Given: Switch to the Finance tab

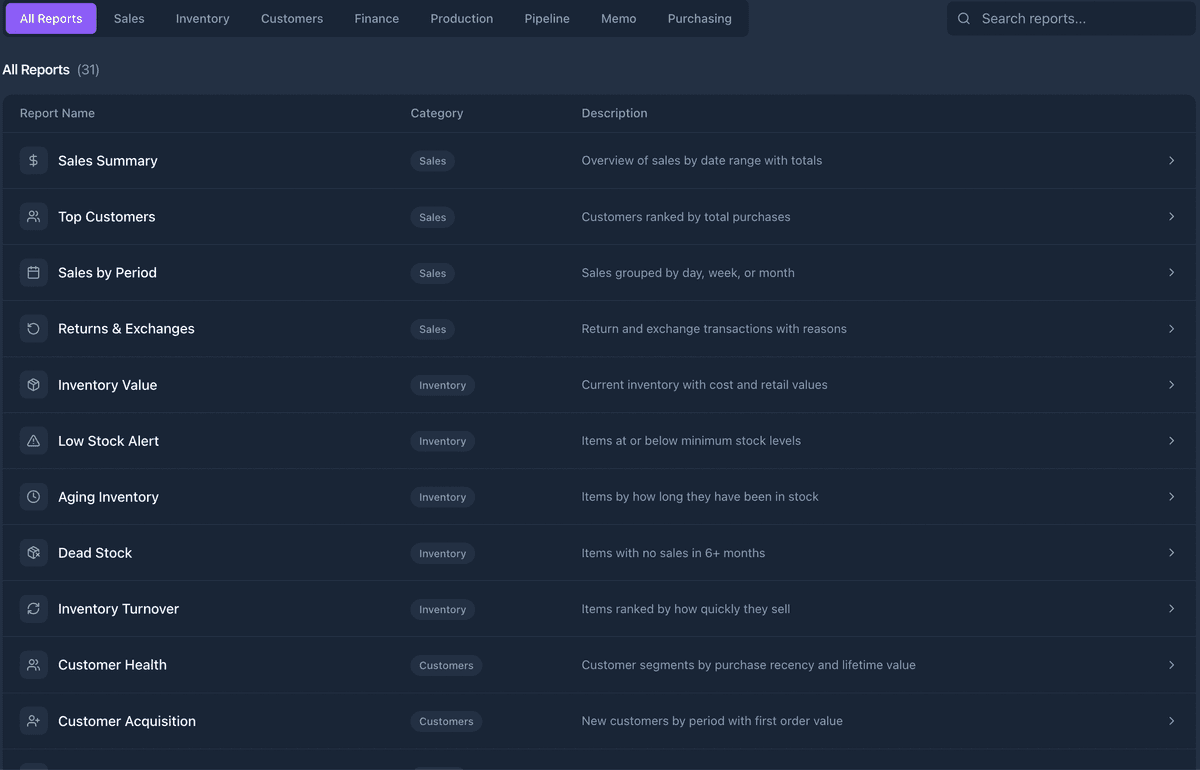Looking at the screenshot, I should [376, 18].
